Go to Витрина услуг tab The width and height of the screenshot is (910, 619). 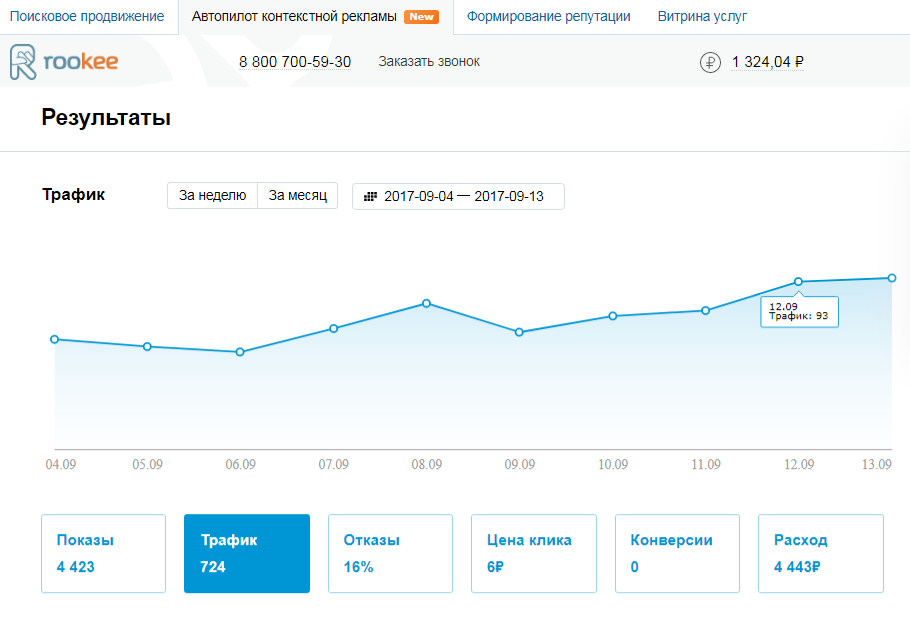[x=702, y=17]
